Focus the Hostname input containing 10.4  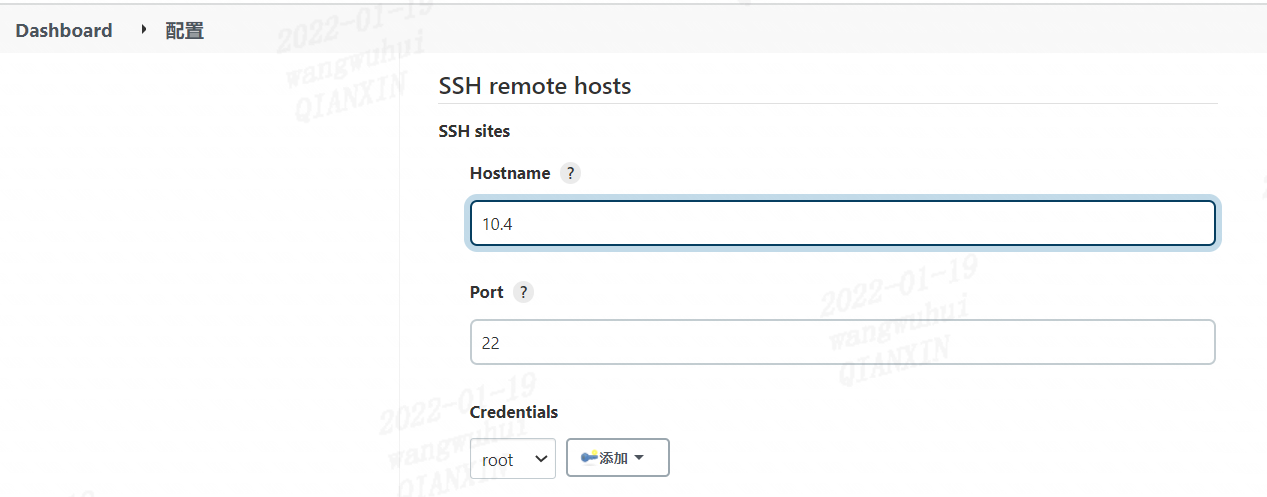click(x=842, y=224)
